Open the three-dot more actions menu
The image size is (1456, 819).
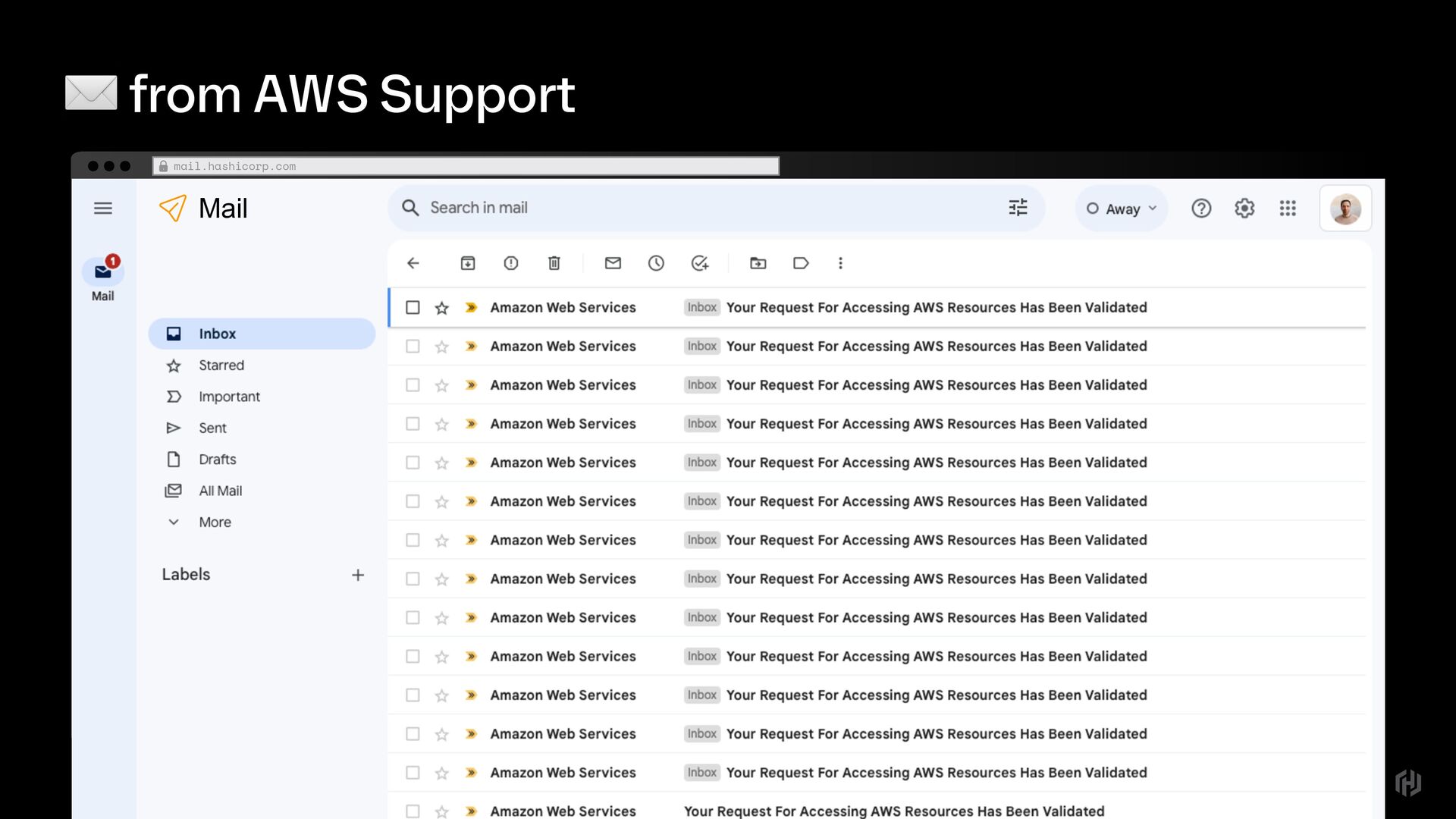(840, 263)
